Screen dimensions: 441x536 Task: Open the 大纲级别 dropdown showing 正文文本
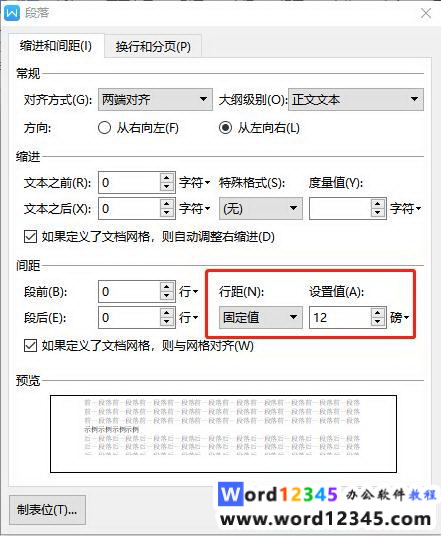pos(356,99)
